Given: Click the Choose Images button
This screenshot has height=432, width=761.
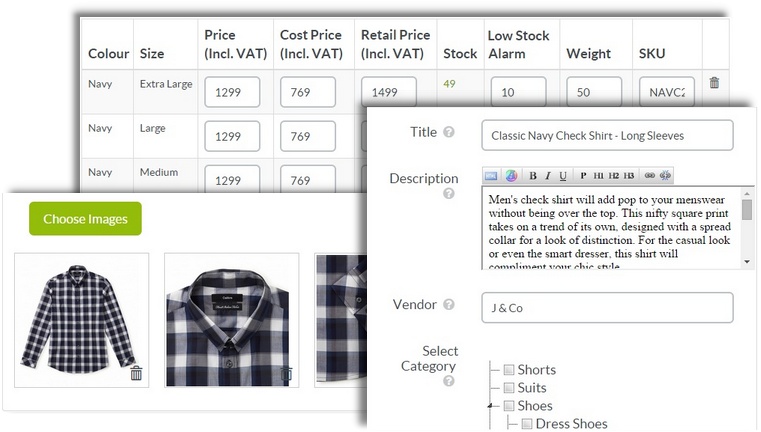Looking at the screenshot, I should 85,219.
